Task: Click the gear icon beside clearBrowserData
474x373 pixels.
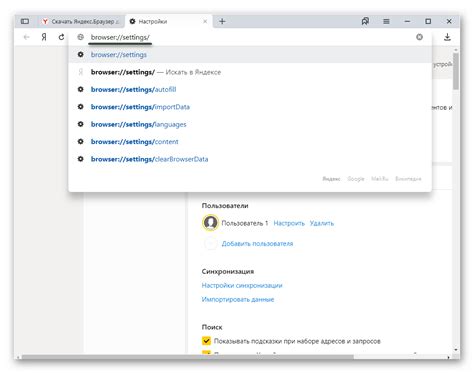Action: 80,159
